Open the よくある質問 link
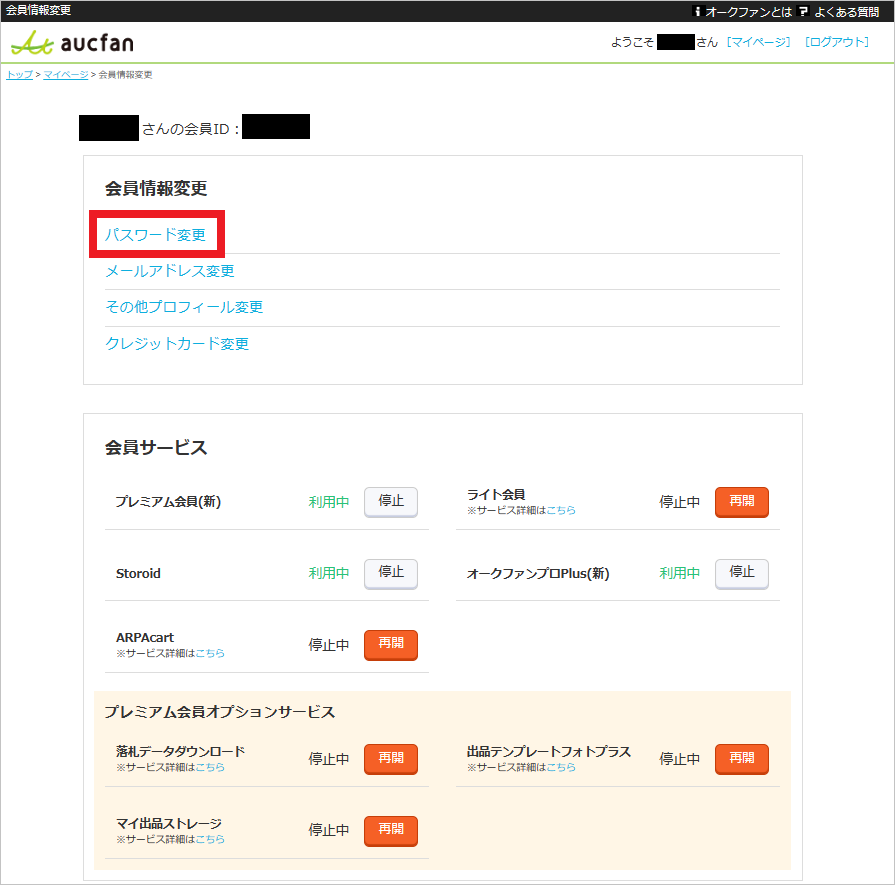The width and height of the screenshot is (895, 885). coord(846,11)
